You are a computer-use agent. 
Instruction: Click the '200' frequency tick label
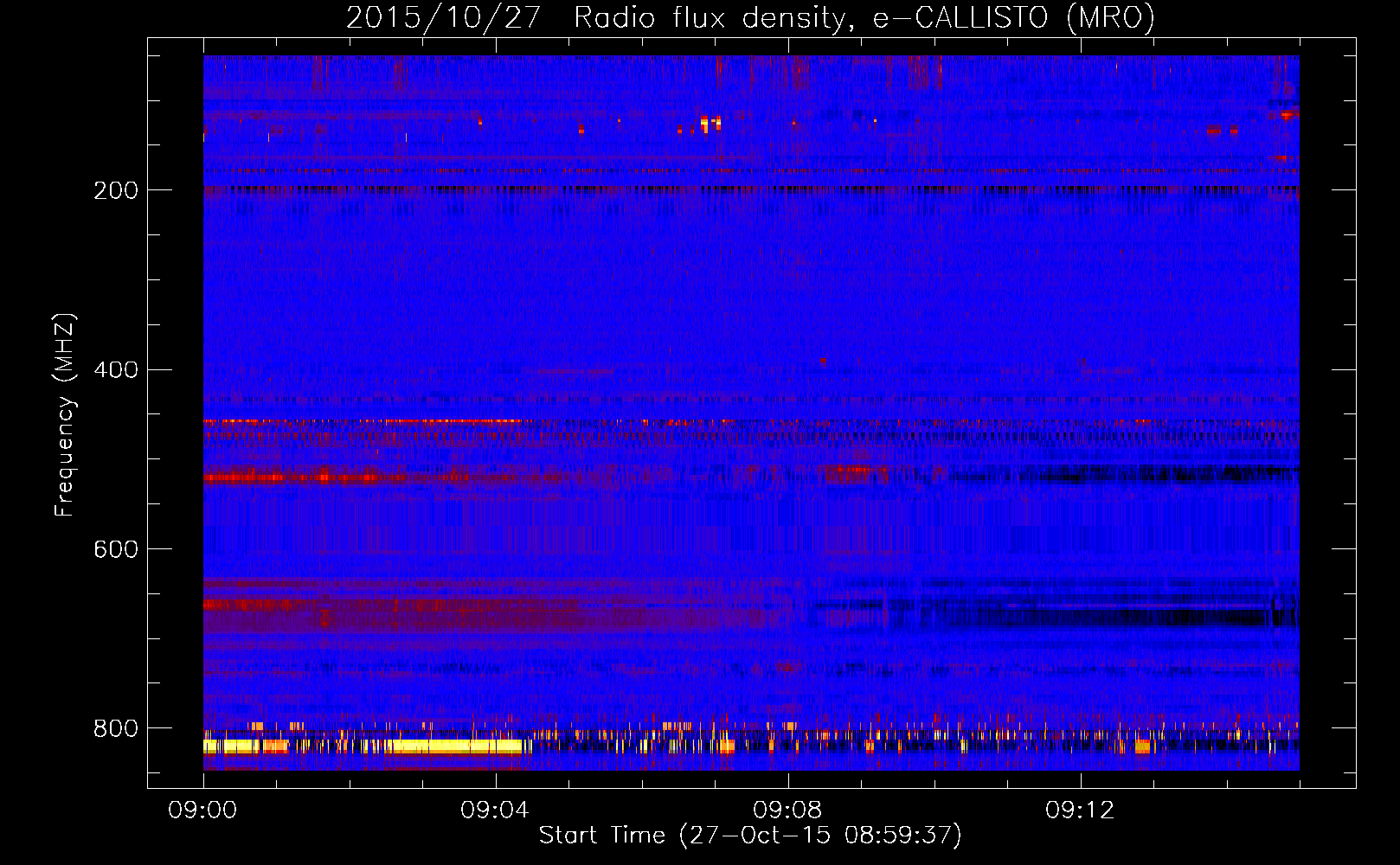pyautogui.click(x=115, y=190)
